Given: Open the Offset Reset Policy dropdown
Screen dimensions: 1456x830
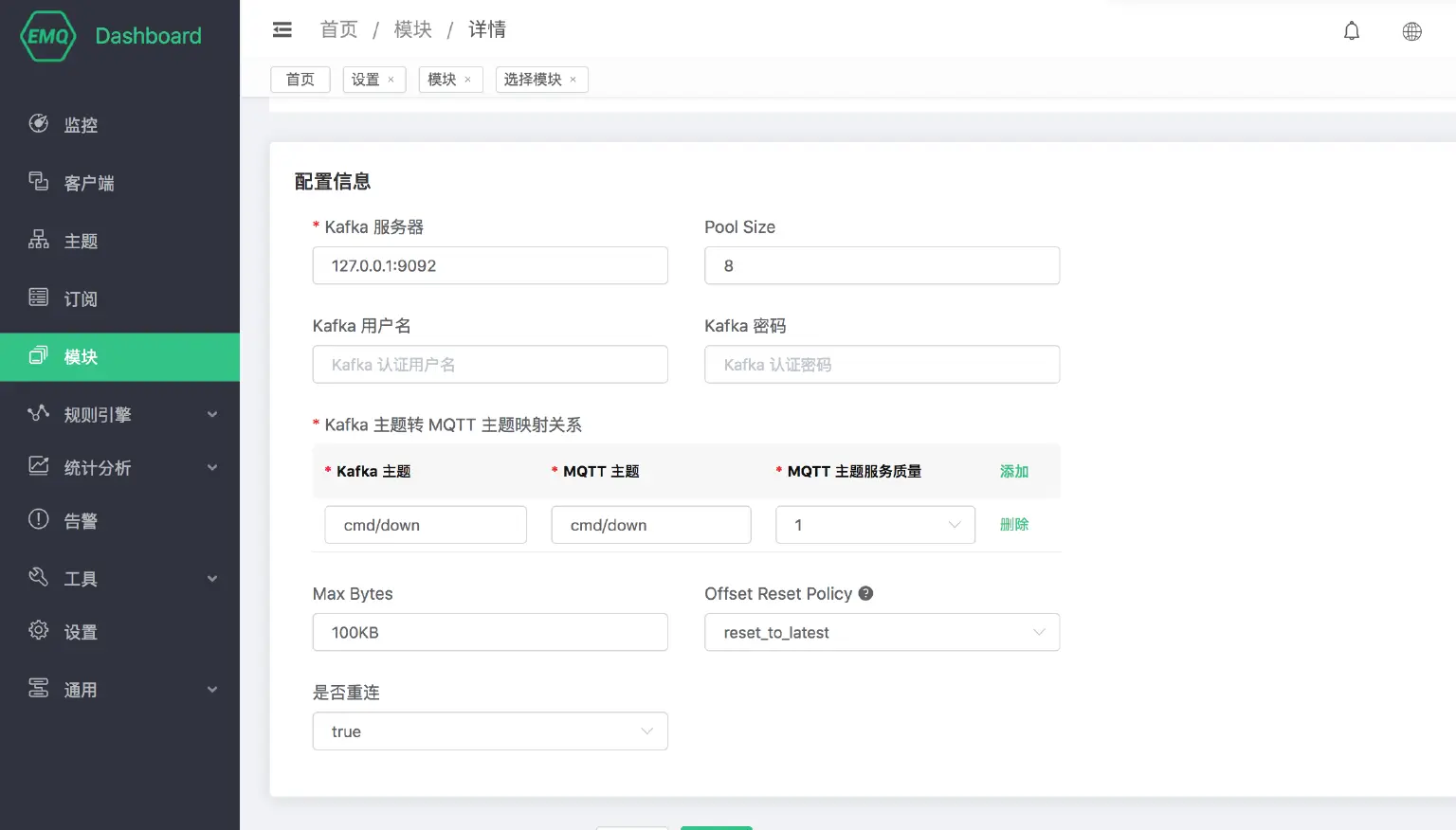Looking at the screenshot, I should 882,632.
